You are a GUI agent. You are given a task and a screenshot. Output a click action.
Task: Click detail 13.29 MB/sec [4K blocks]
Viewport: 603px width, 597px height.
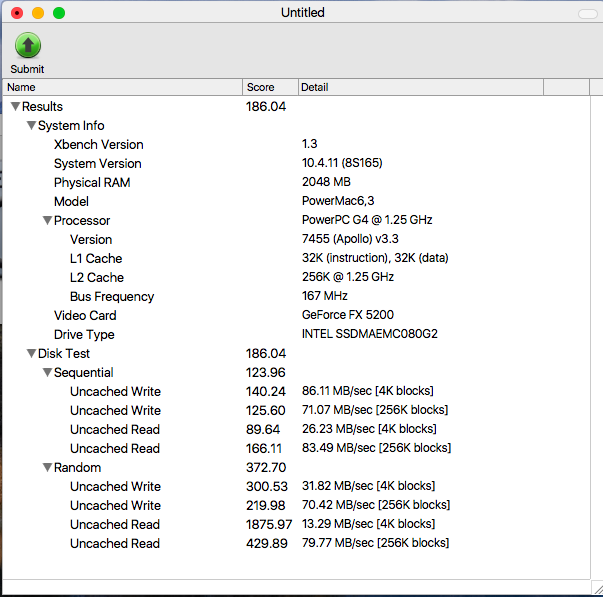point(368,524)
